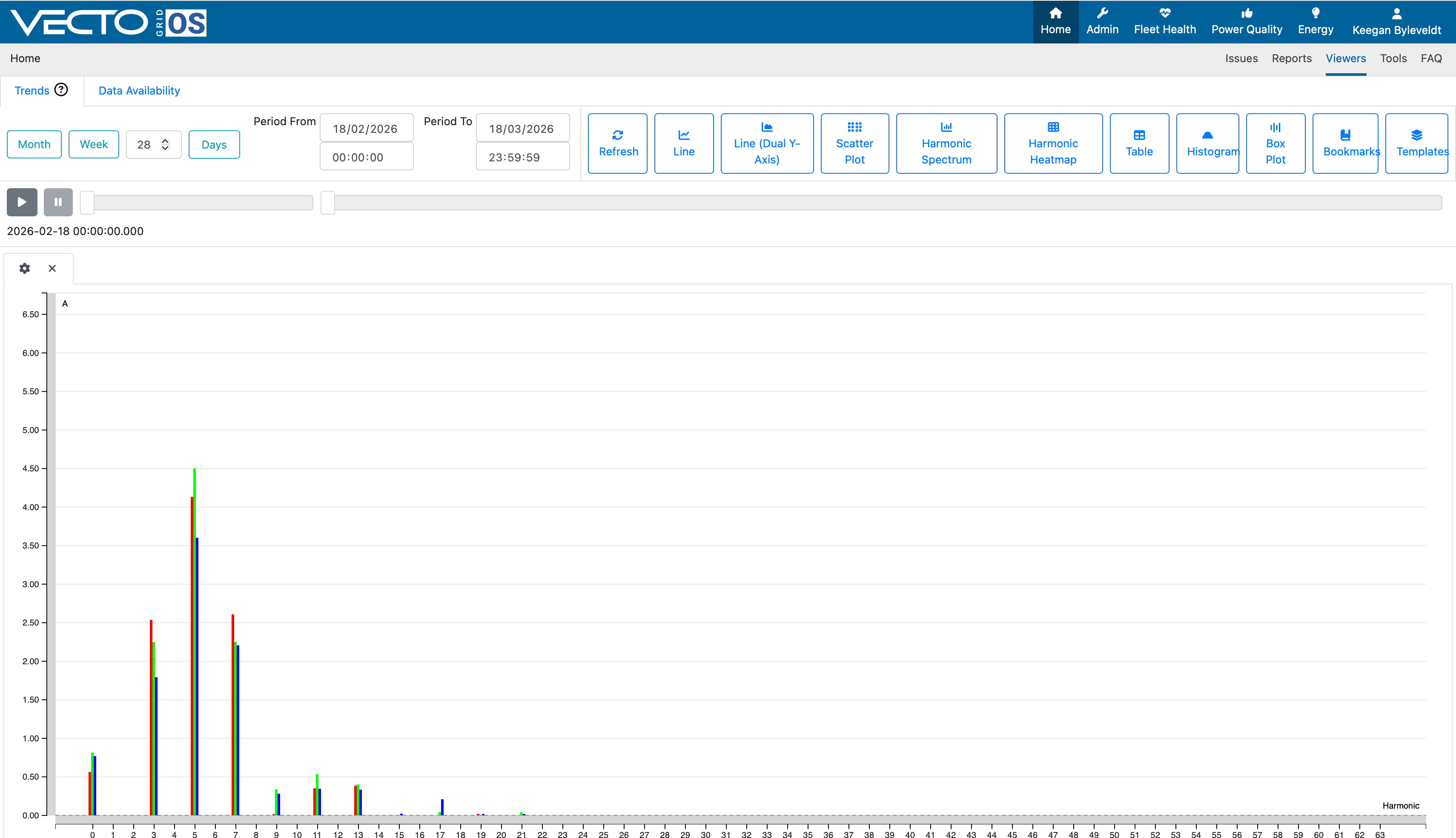Screen dimensions: 1456x838
Task: Open Keegan Byleveldt user menu
Action: click(1396, 22)
